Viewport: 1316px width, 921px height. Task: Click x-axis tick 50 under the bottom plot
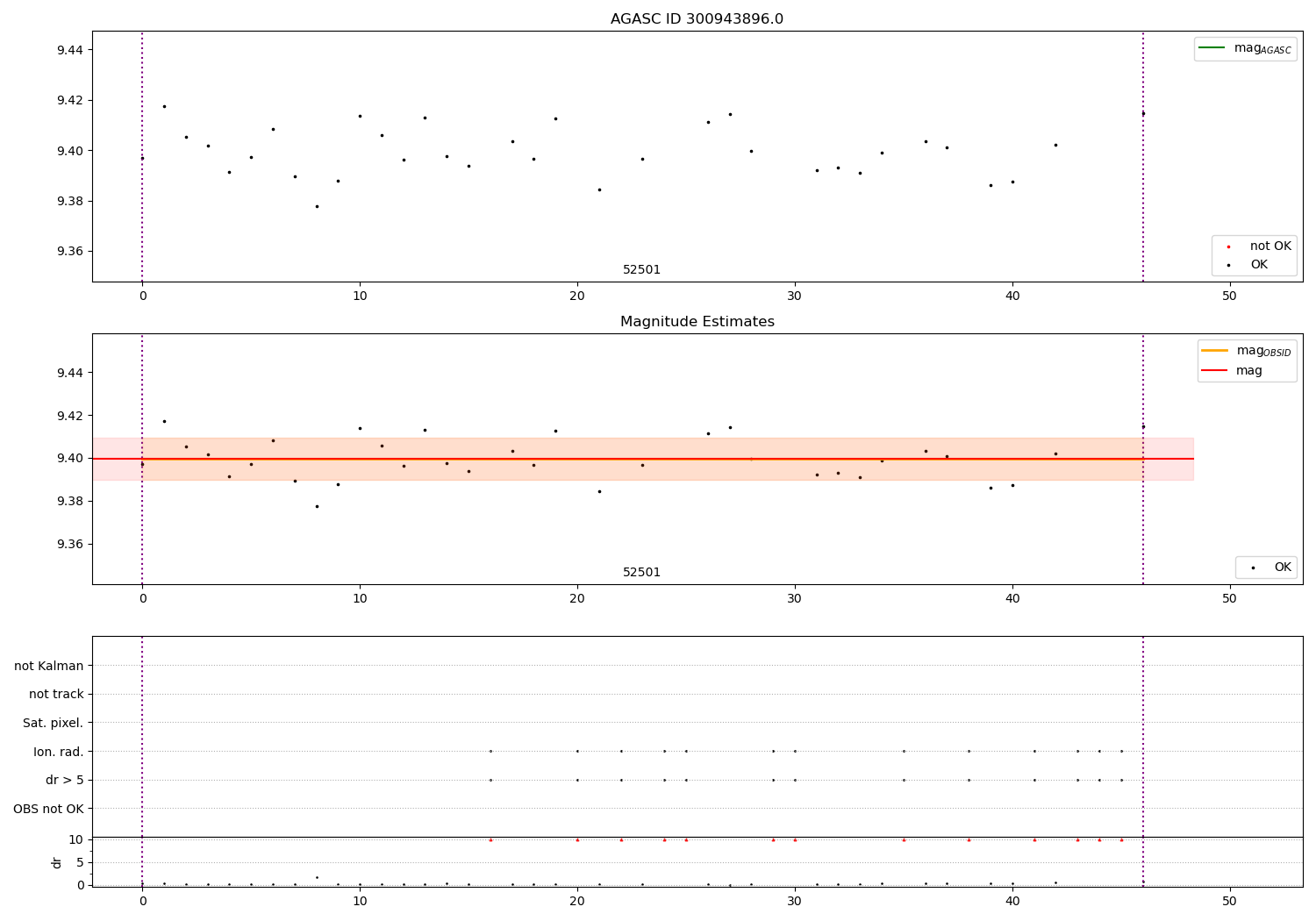click(1229, 902)
